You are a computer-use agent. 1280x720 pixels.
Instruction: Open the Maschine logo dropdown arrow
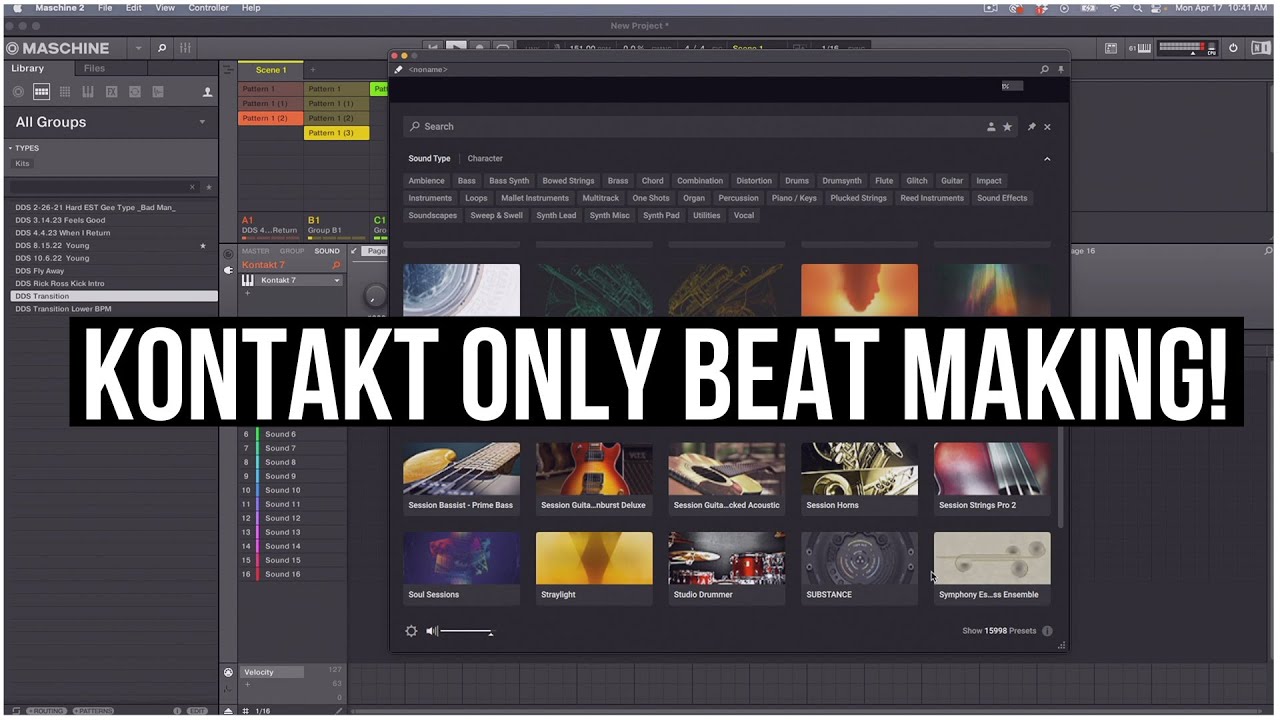click(x=138, y=48)
